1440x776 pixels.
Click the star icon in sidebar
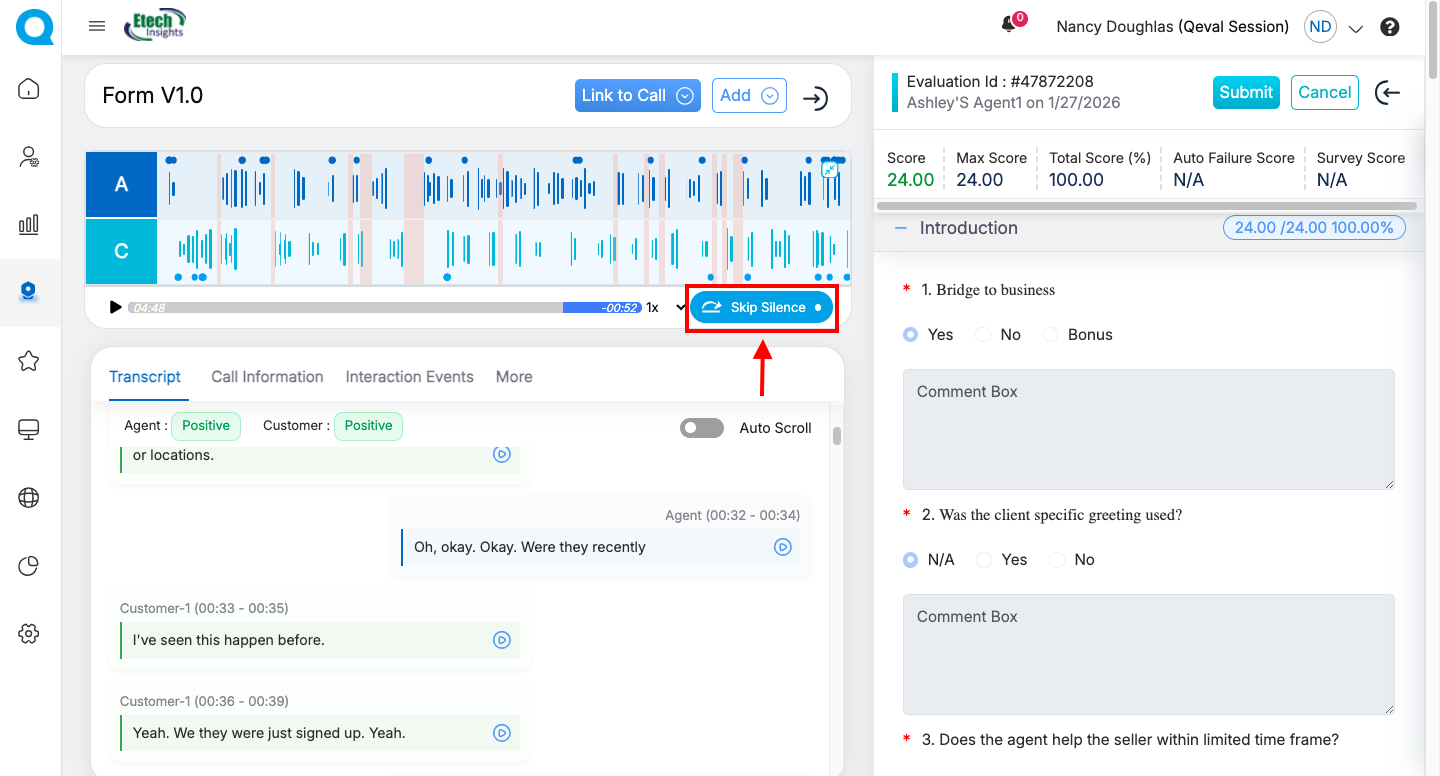tap(29, 361)
